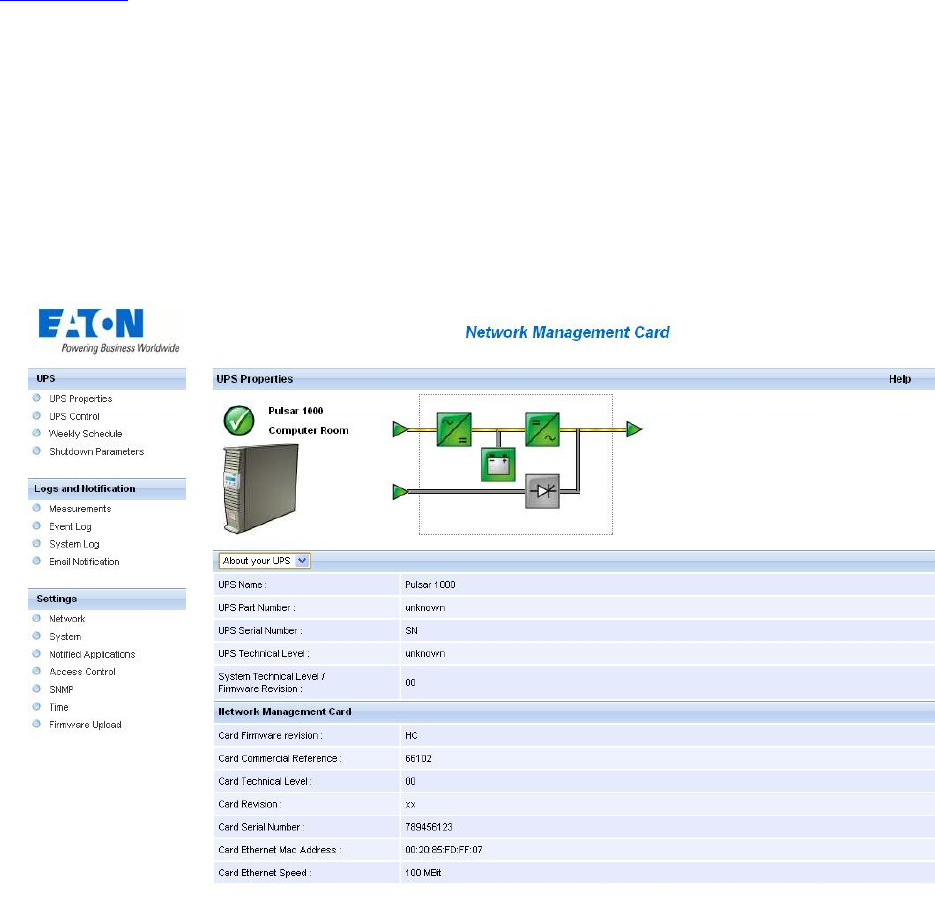Select the UPS section header

pos(107,379)
